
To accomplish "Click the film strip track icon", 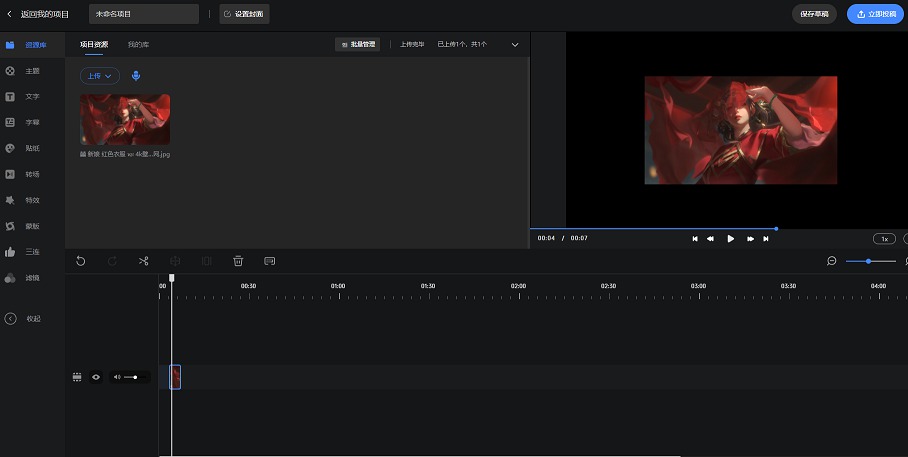I will click(x=77, y=377).
